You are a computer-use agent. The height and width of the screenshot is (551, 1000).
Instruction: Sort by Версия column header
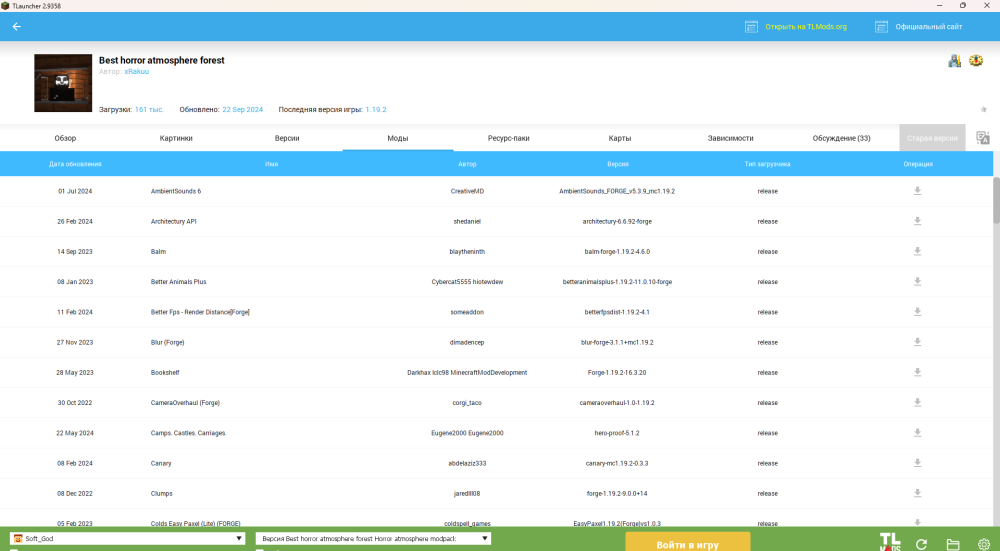[x=617, y=164]
